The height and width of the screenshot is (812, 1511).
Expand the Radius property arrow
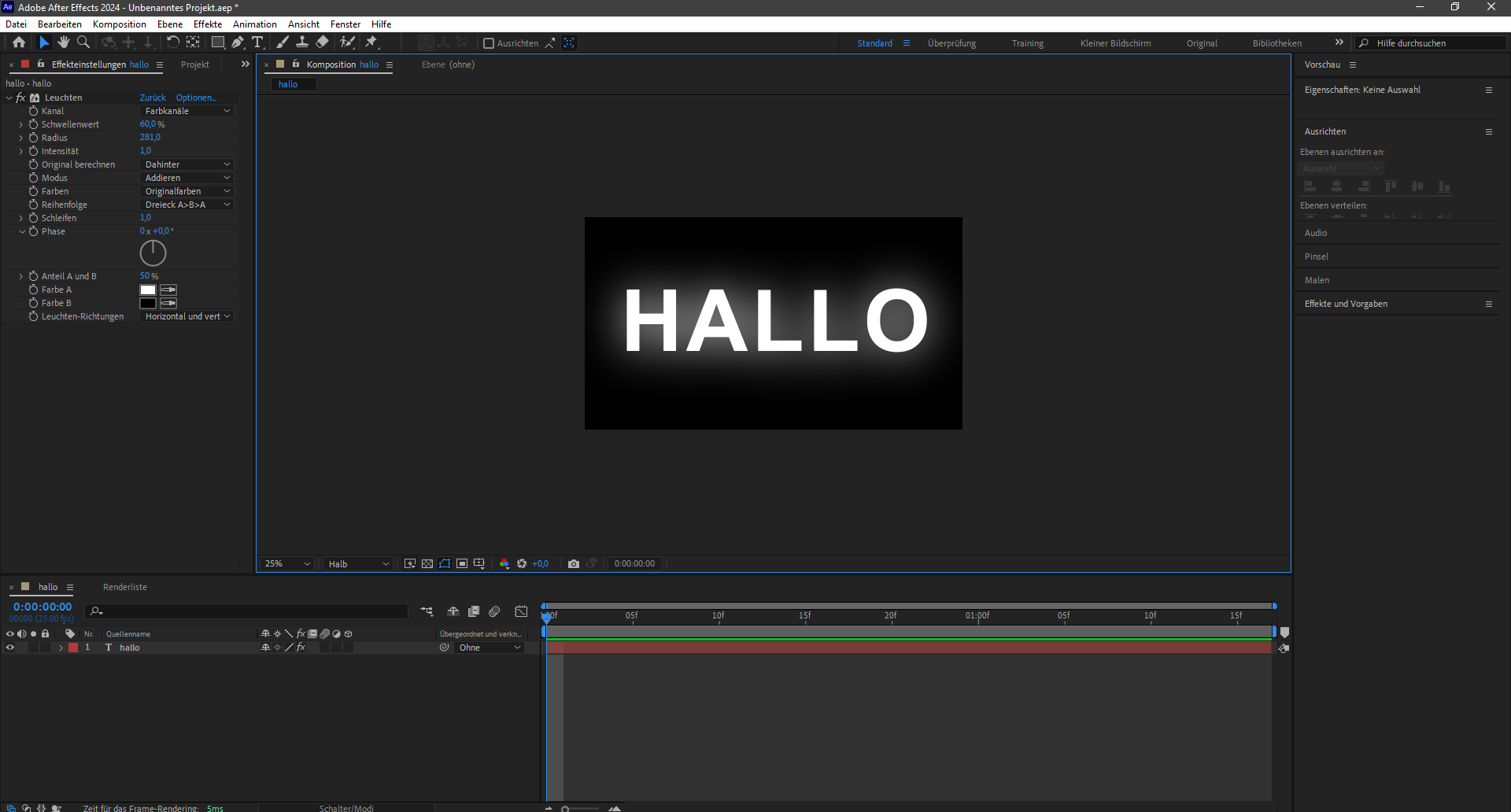coord(21,138)
